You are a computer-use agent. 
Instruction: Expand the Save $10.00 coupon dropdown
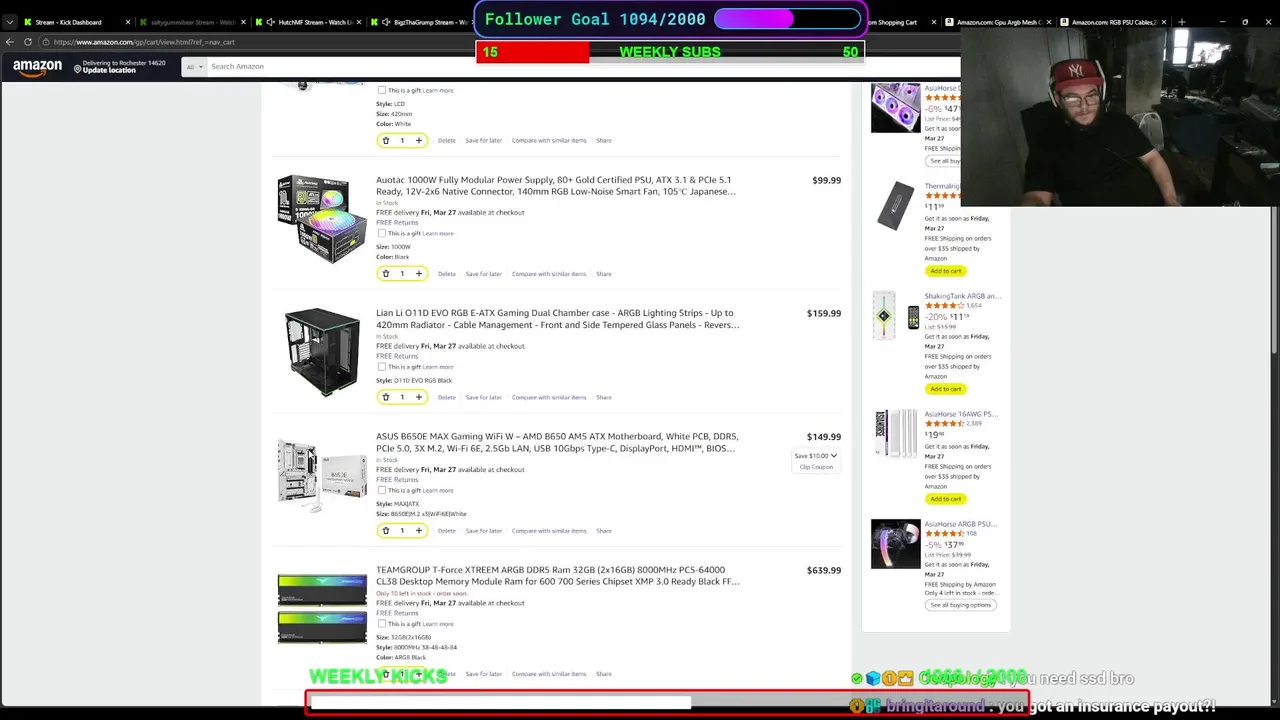click(x=816, y=456)
